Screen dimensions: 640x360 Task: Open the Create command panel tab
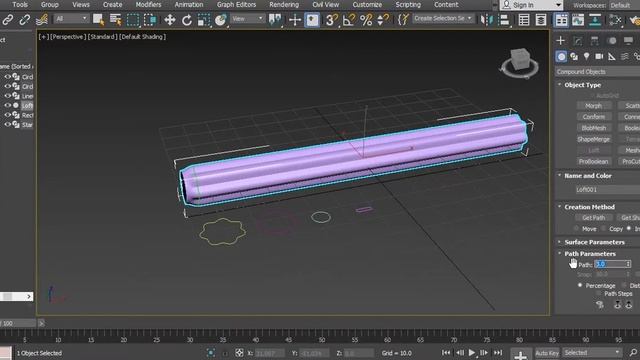click(x=560, y=40)
